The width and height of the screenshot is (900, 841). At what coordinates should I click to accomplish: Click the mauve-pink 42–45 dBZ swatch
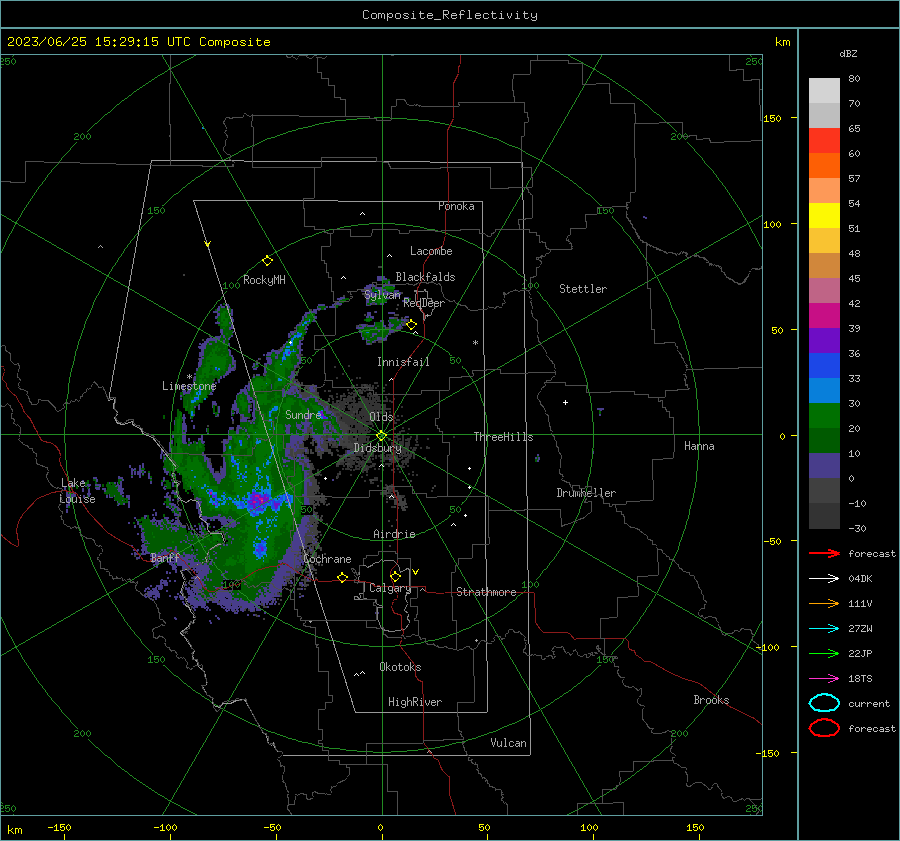click(x=824, y=291)
